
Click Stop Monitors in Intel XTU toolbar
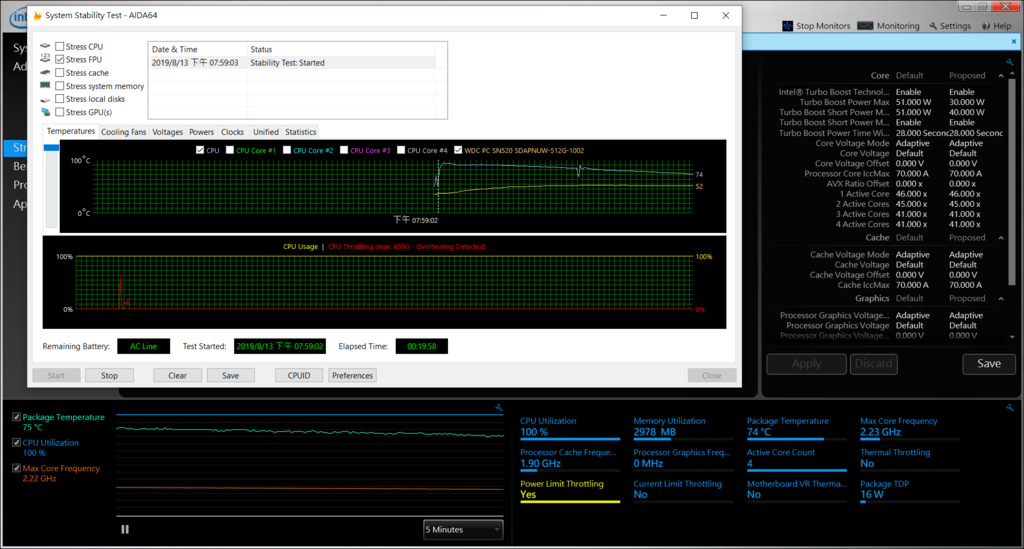[x=816, y=25]
